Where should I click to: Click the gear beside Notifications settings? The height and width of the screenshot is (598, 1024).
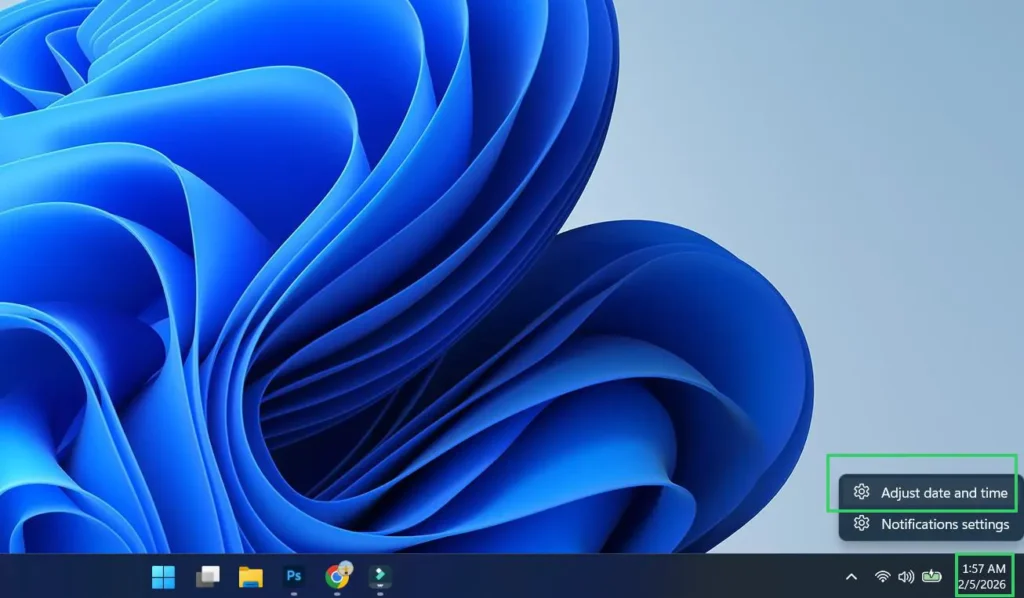pos(861,524)
